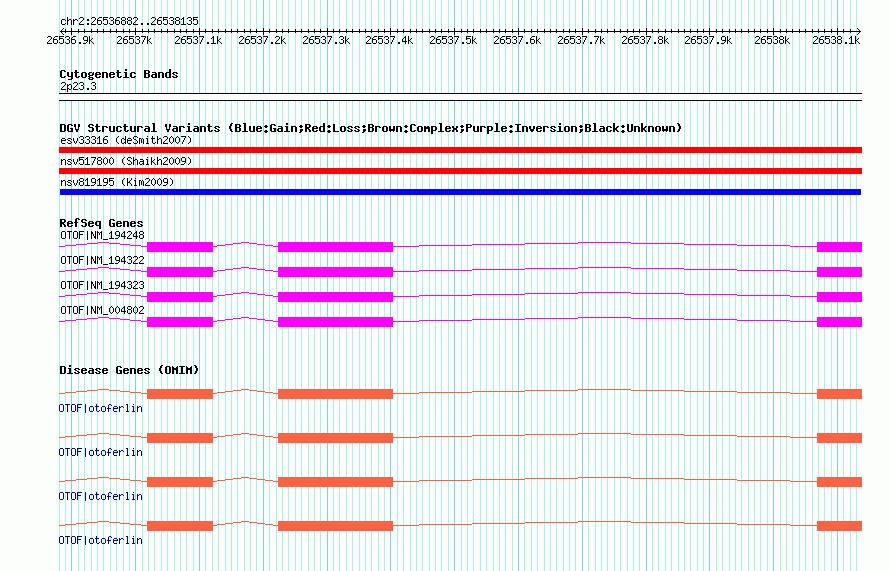Viewport: 890px width, 571px height.
Task: Open transcript label OTOF|NM_194322
Action: (x=102, y=261)
